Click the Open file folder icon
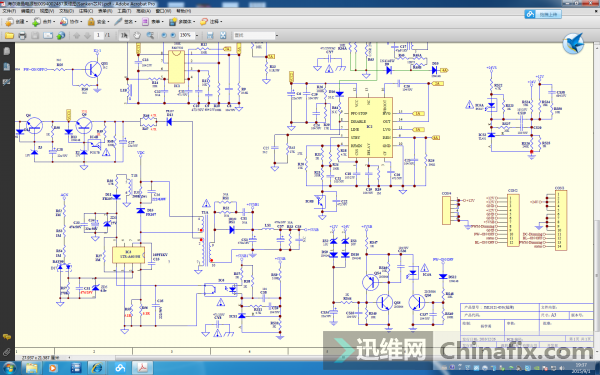This screenshot has width=600, height=375. point(10,36)
